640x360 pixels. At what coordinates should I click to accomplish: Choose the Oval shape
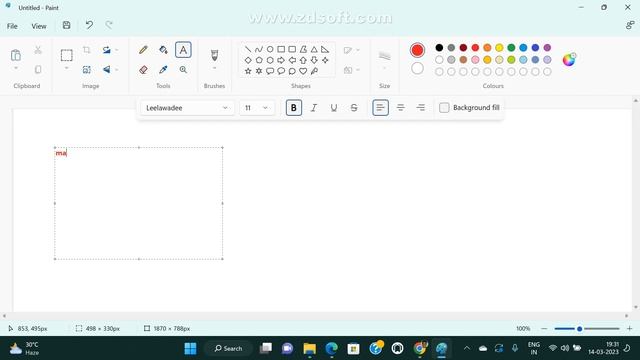coord(270,49)
